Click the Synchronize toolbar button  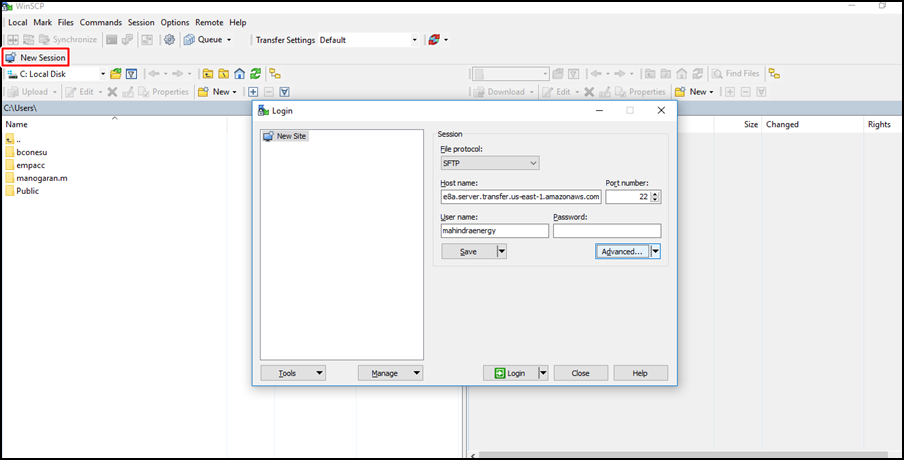68,40
